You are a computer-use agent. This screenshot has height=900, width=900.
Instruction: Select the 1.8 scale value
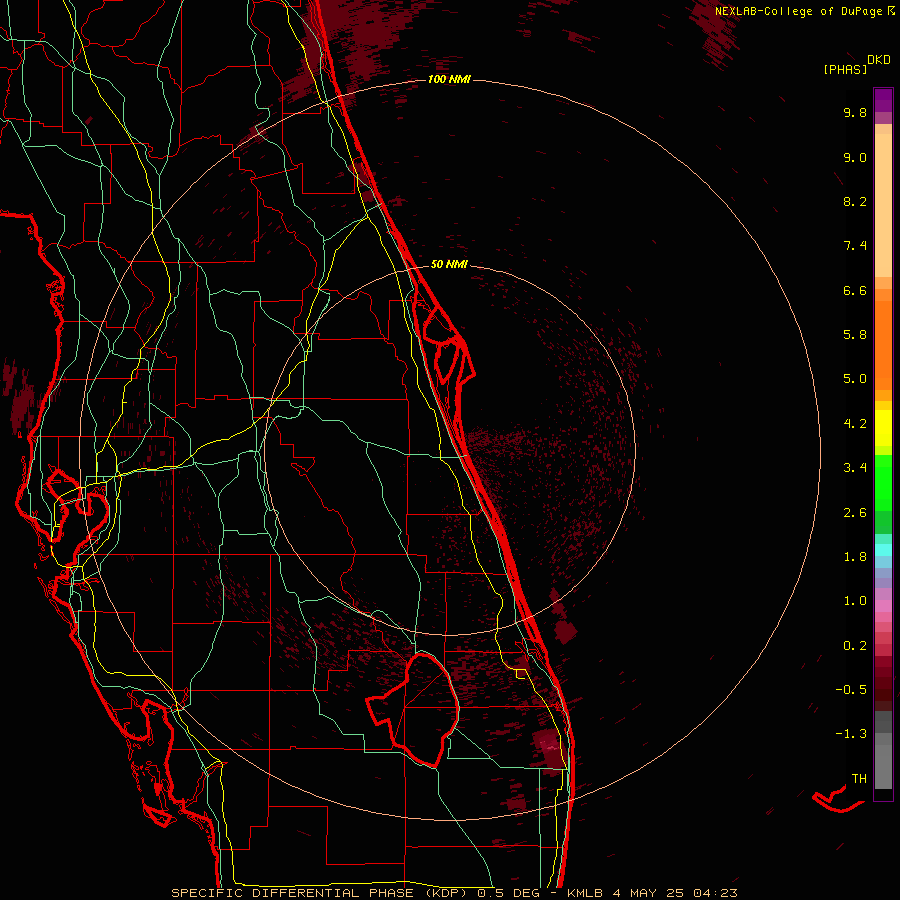[x=855, y=557]
